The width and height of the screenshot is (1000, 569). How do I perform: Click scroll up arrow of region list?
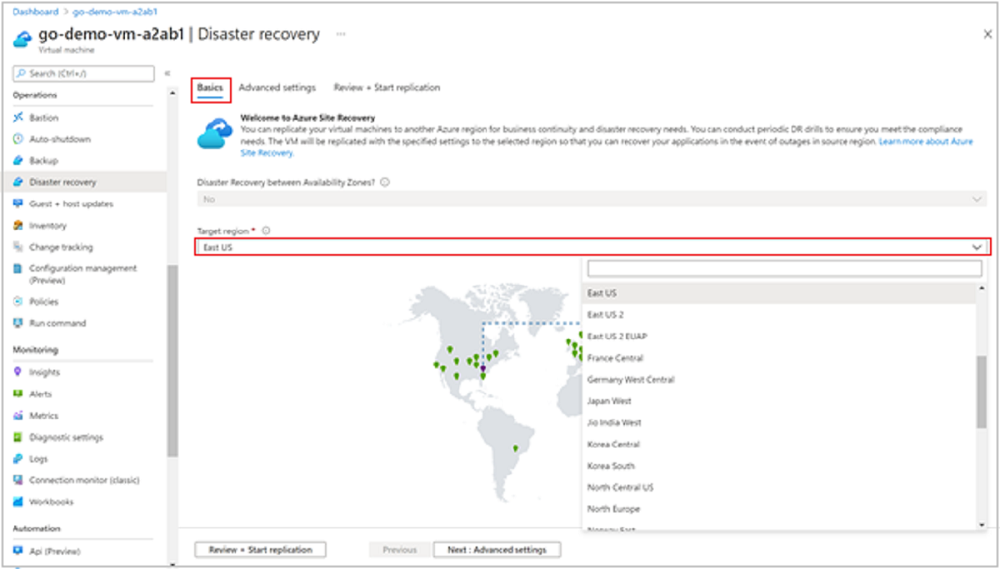(982, 289)
